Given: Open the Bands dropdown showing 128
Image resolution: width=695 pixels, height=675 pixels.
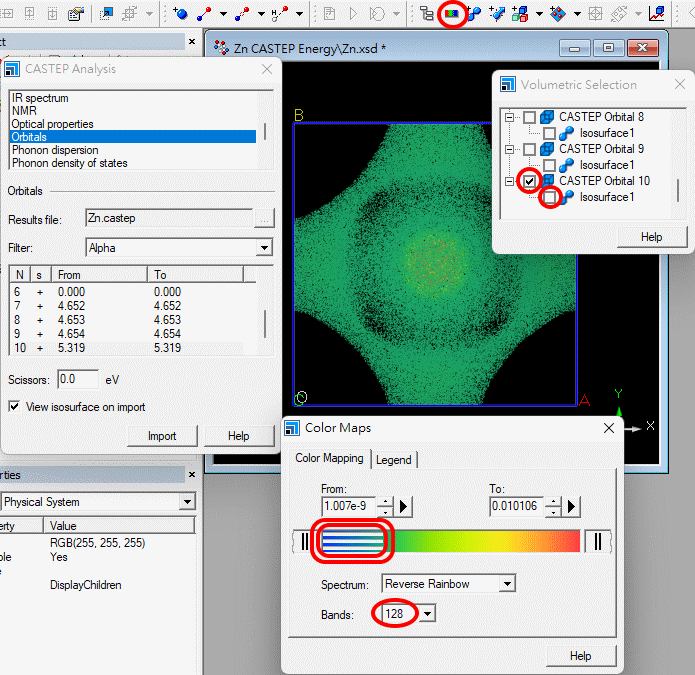Looking at the screenshot, I should point(428,614).
